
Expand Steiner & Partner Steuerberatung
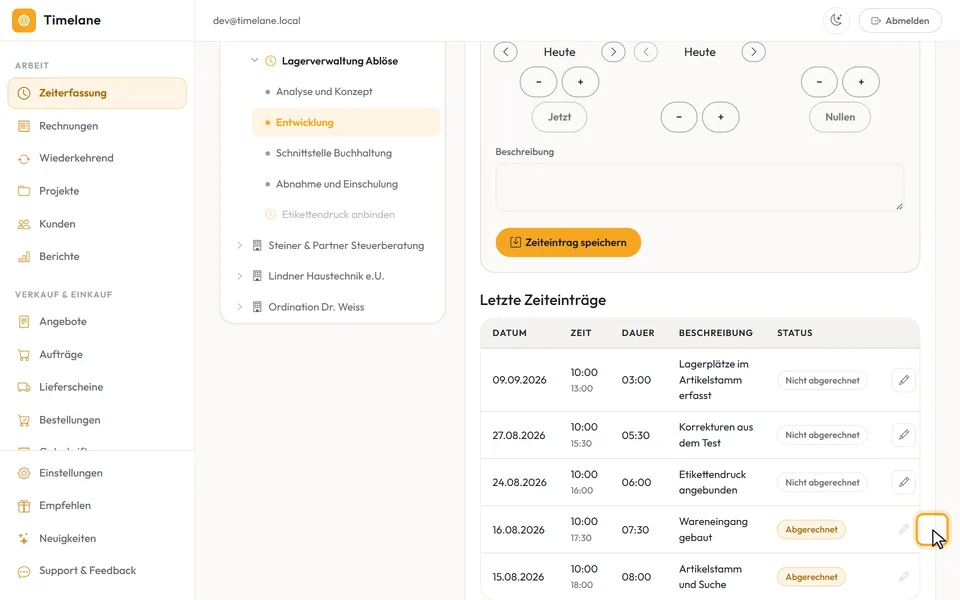(x=239, y=246)
